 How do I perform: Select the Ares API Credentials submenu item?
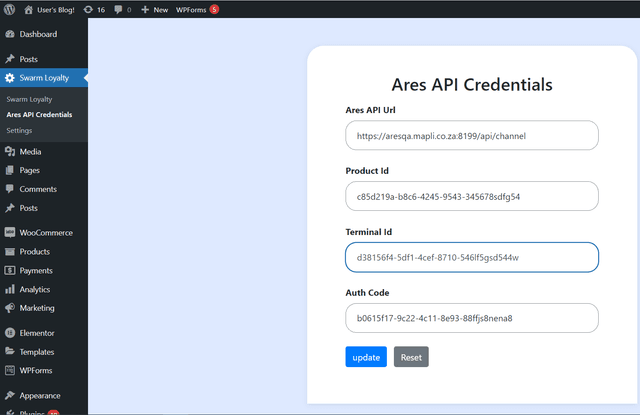tap(39, 115)
